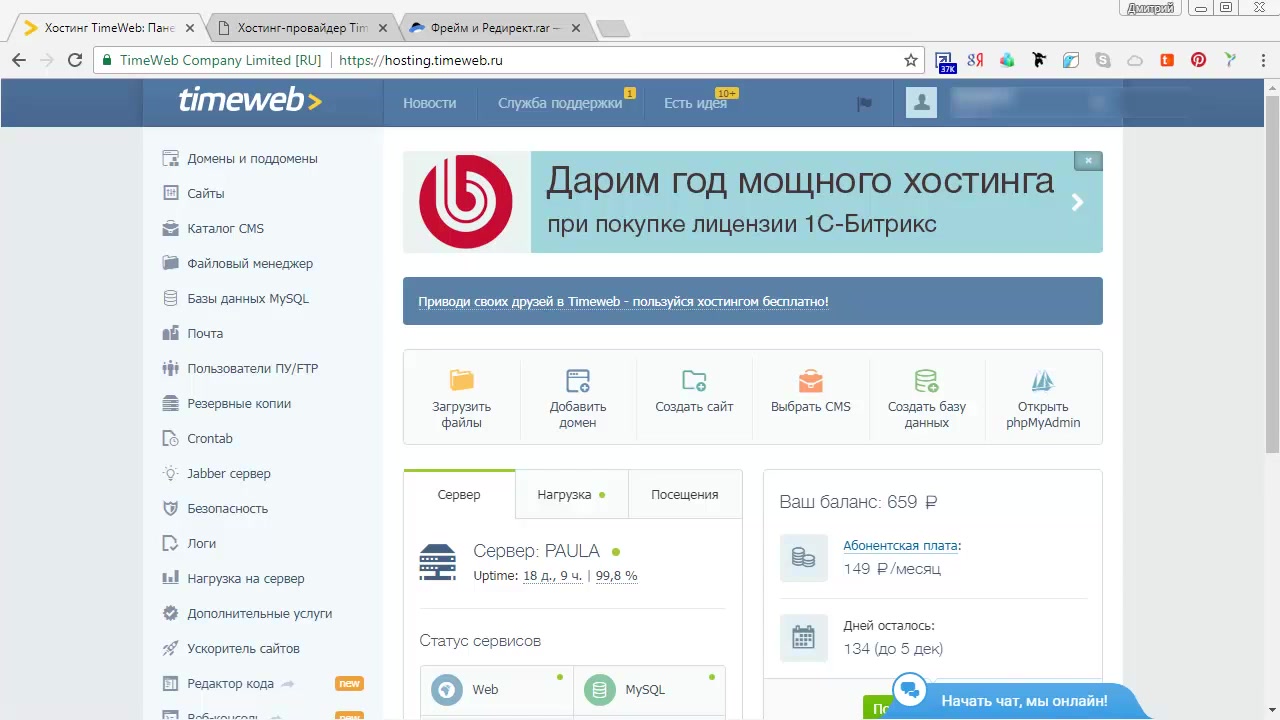Click the Безопасность shield icon

tap(170, 508)
